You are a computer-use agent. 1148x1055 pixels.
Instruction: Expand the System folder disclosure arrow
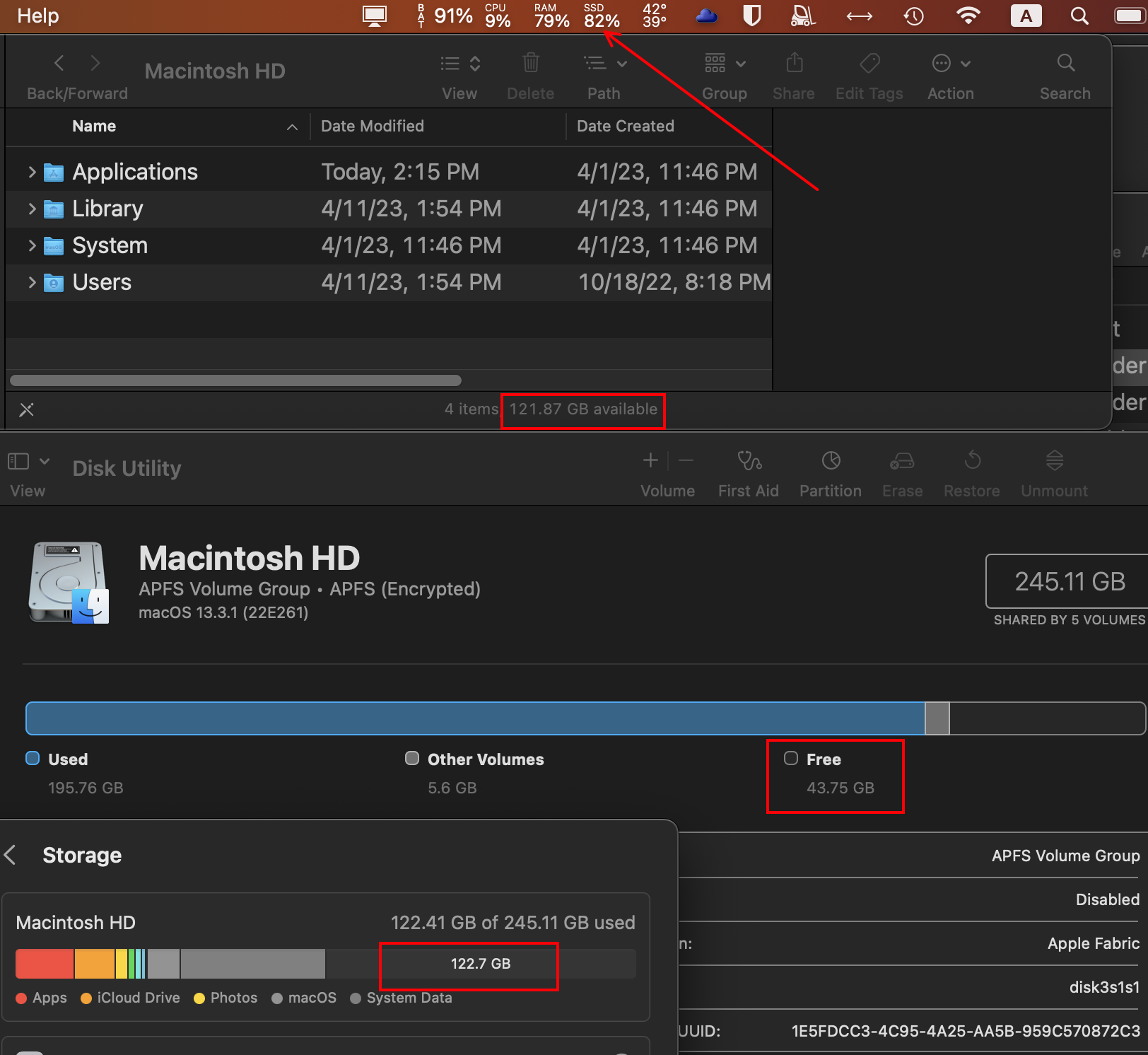pos(32,245)
